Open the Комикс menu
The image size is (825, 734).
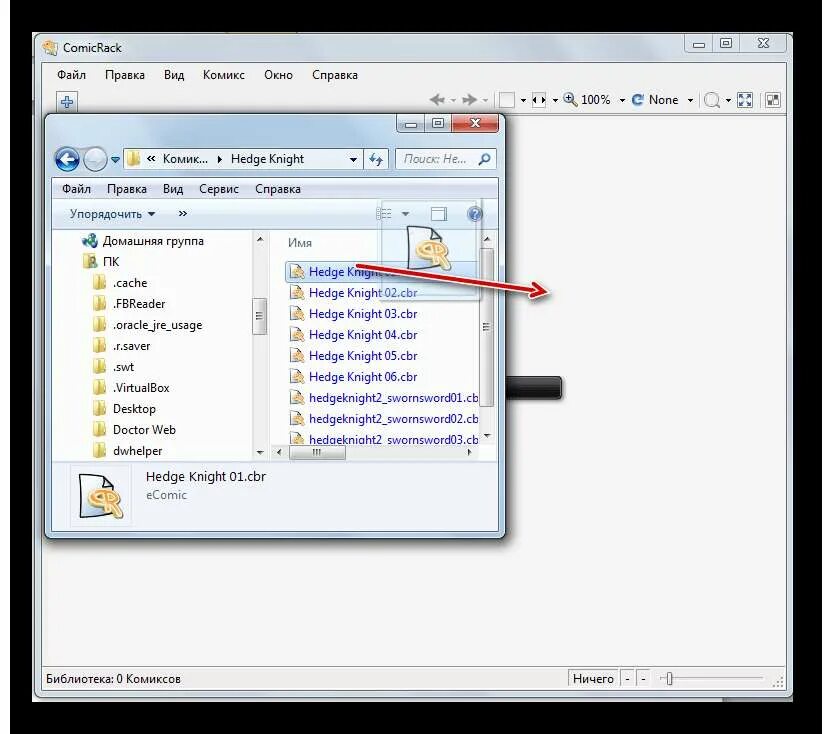(224, 75)
